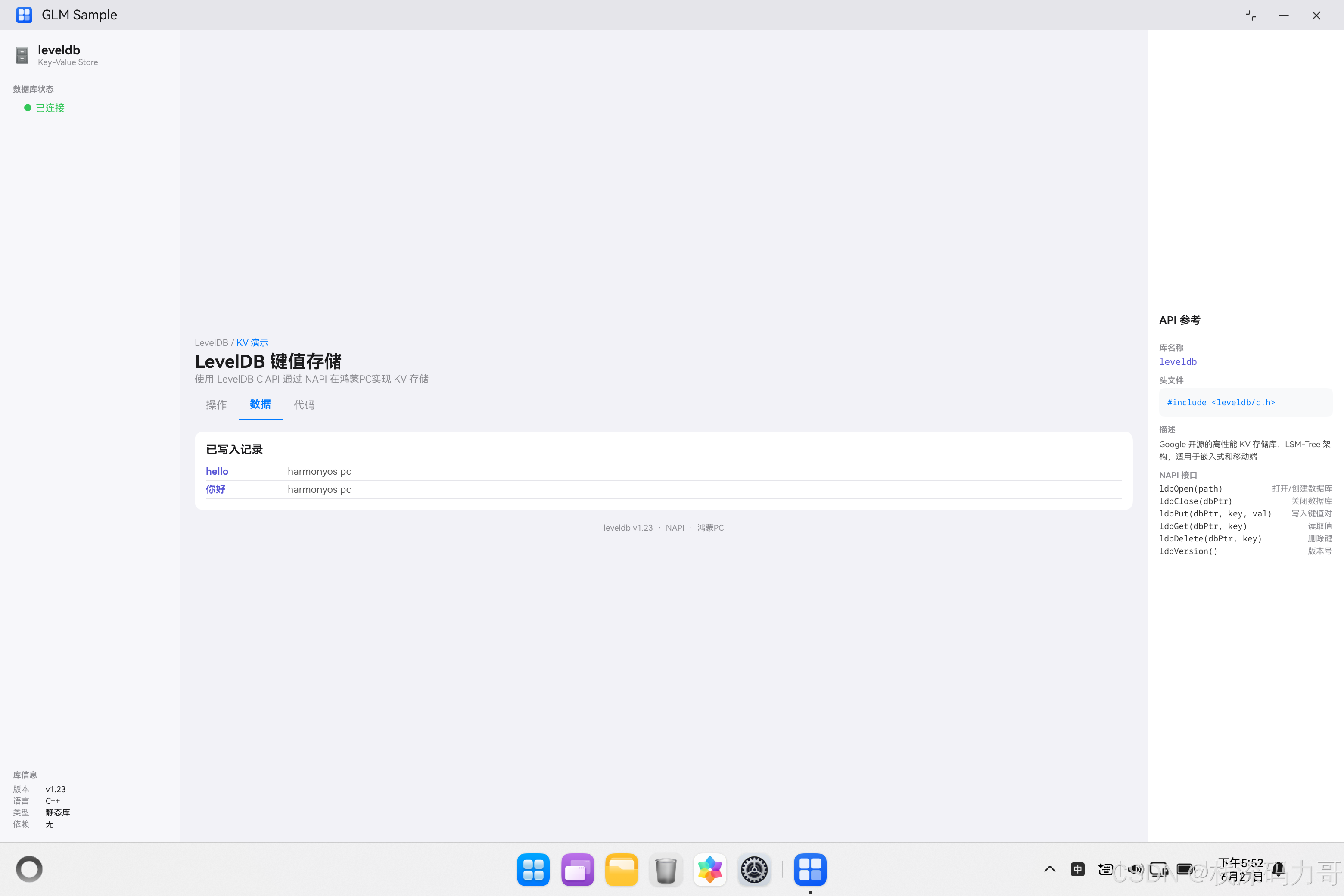The width and height of the screenshot is (1344, 896).
Task: Click the leveldb database cabinet icon
Action: [x=22, y=55]
